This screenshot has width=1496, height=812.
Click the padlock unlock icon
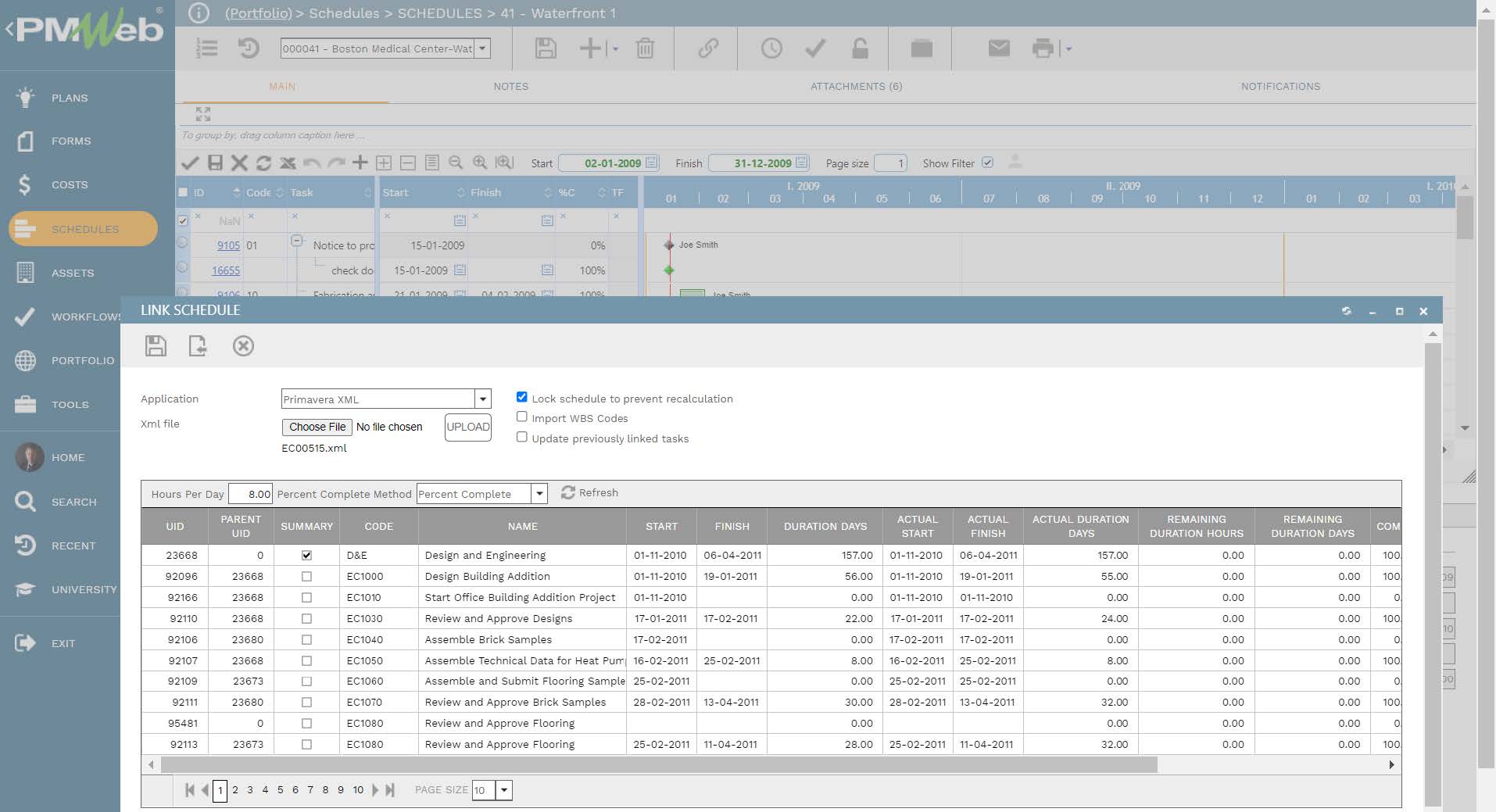click(x=860, y=48)
